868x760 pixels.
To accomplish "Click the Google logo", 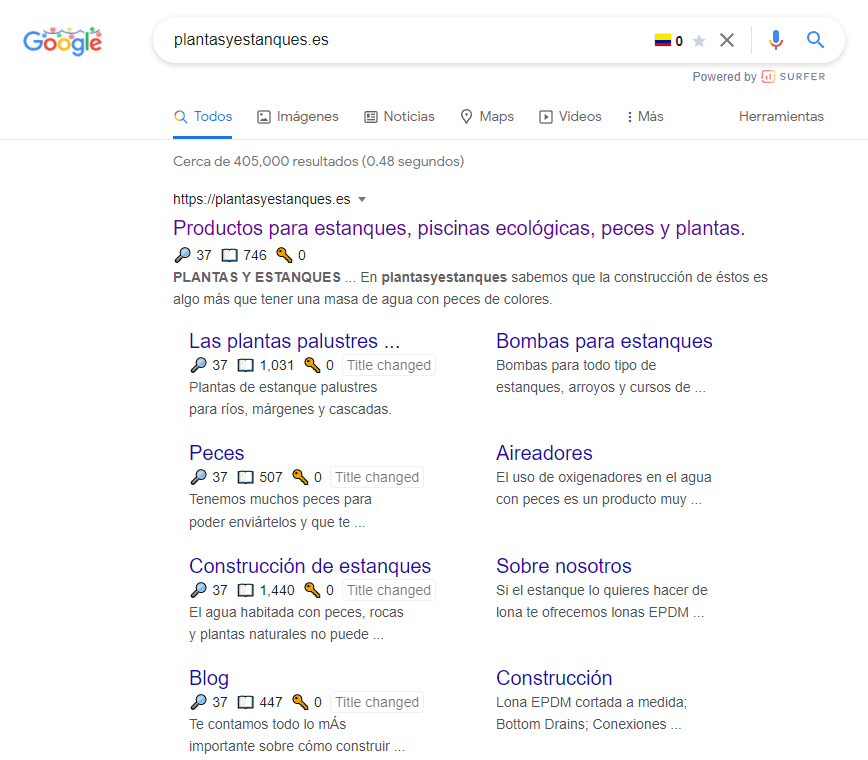I will [63, 41].
